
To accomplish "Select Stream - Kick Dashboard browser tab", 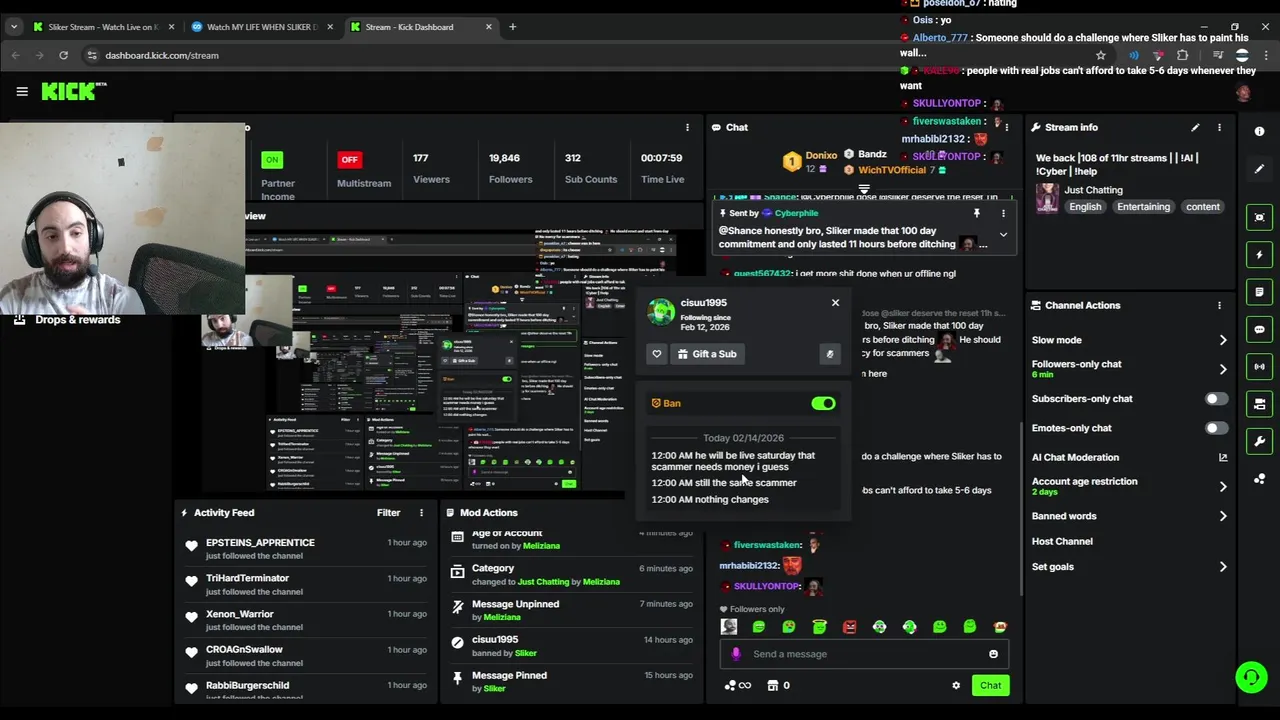I will 419,27.
